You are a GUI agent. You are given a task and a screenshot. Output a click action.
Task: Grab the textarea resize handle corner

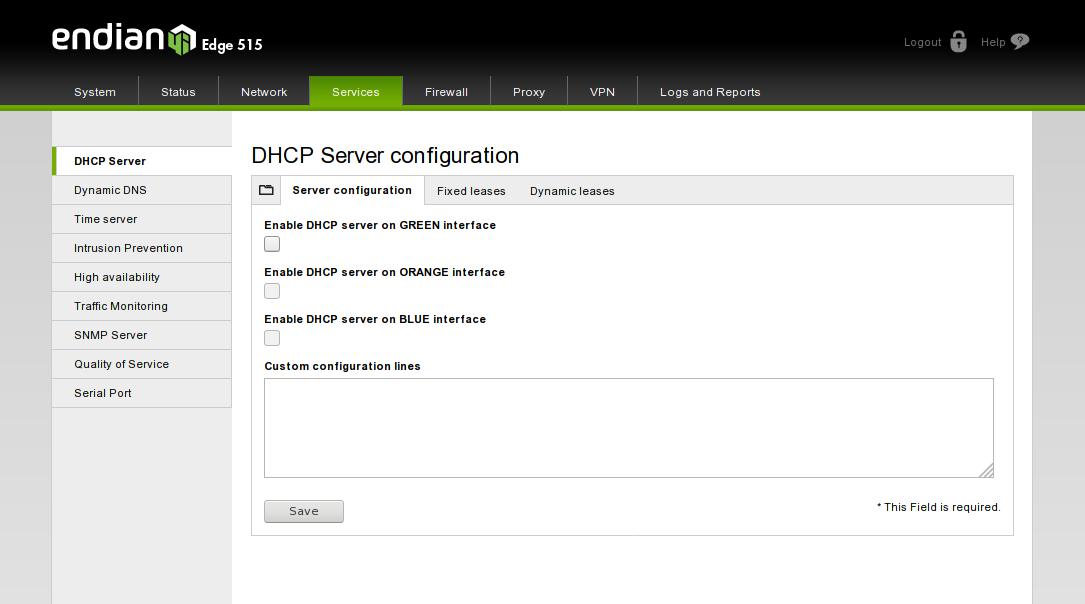click(x=986, y=470)
